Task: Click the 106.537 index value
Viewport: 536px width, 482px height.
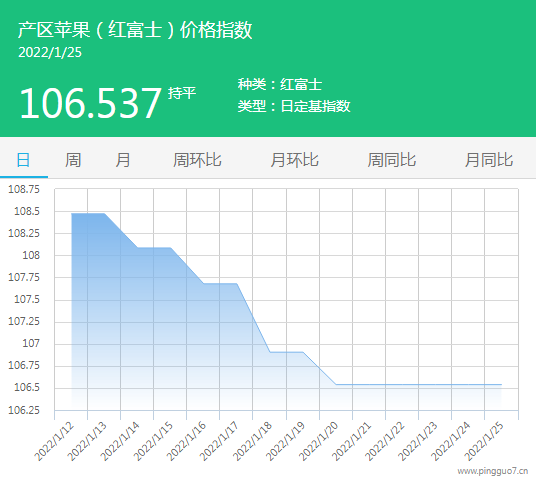Action: pyautogui.click(x=90, y=103)
